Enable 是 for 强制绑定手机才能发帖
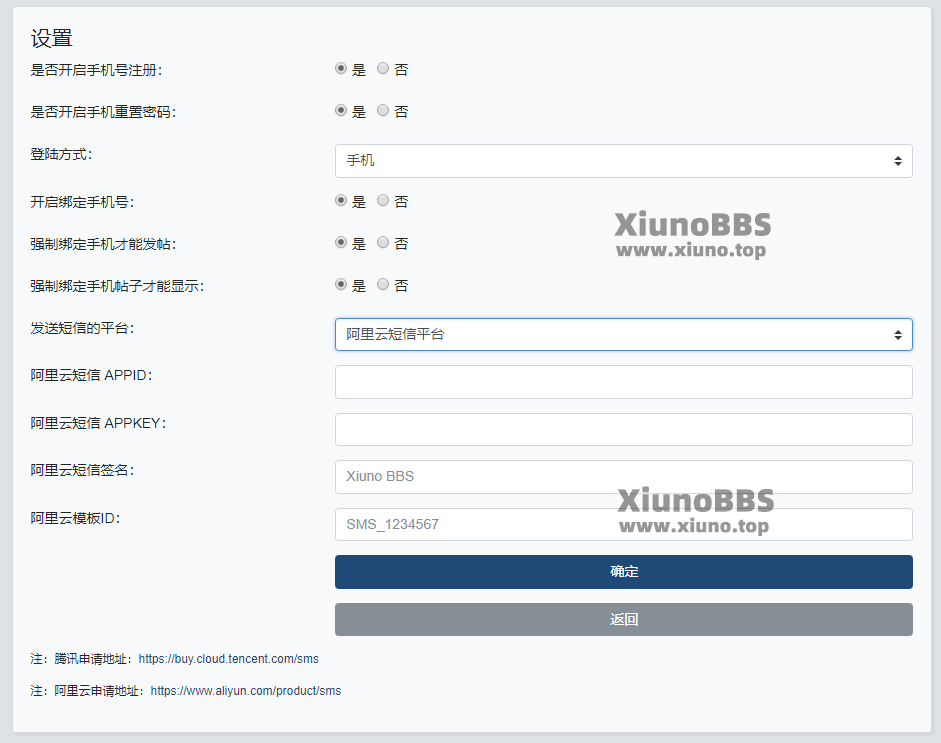 (x=341, y=242)
